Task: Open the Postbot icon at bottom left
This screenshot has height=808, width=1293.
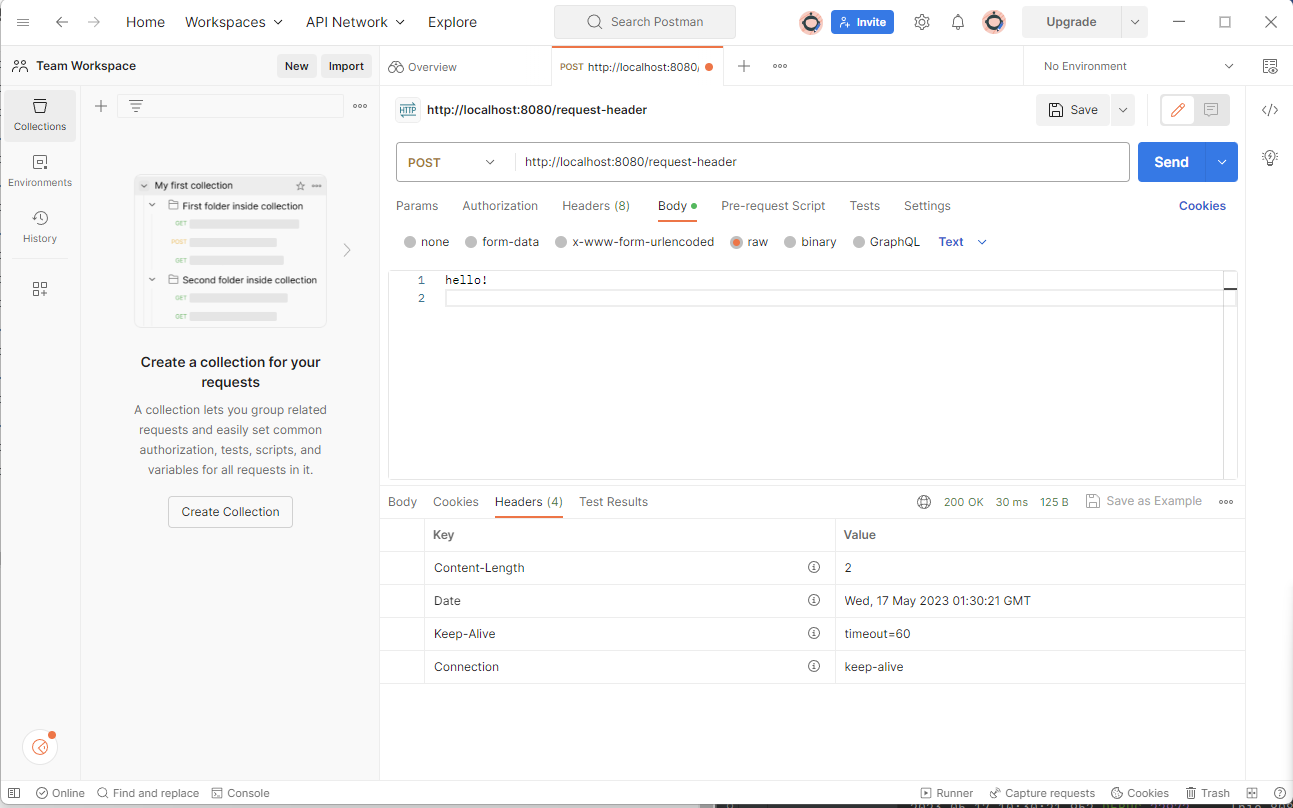Action: (40, 747)
